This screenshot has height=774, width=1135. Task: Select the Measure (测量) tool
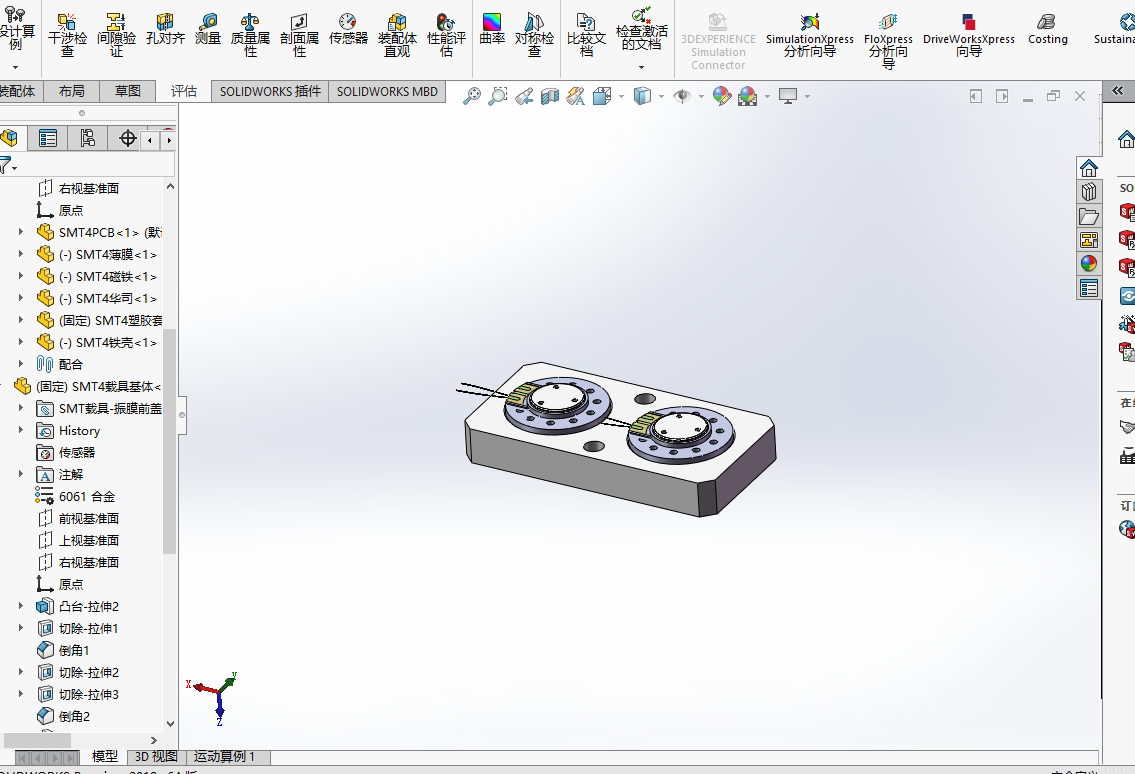click(208, 29)
